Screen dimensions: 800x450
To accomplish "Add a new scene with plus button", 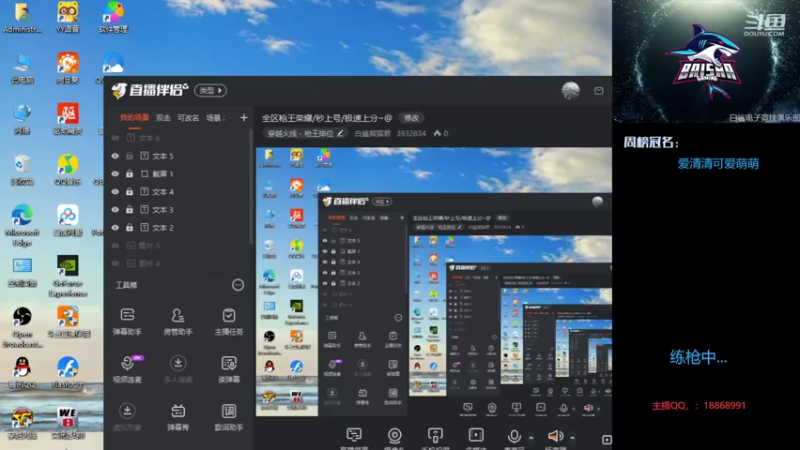I will click(244, 118).
